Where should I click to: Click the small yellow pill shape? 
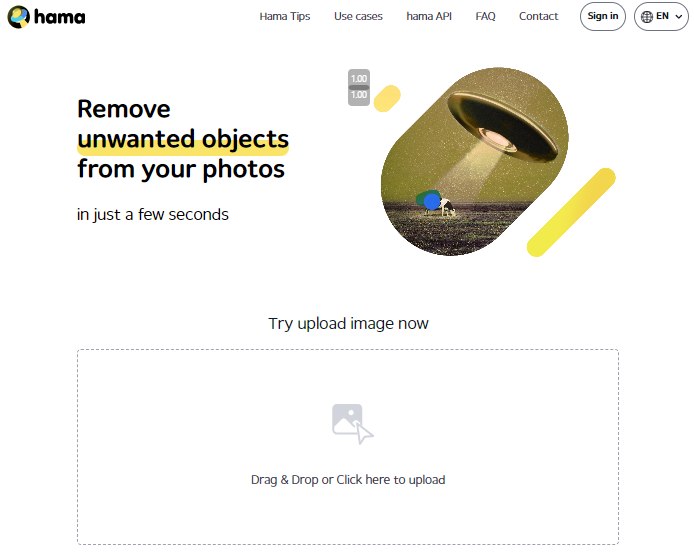387,98
